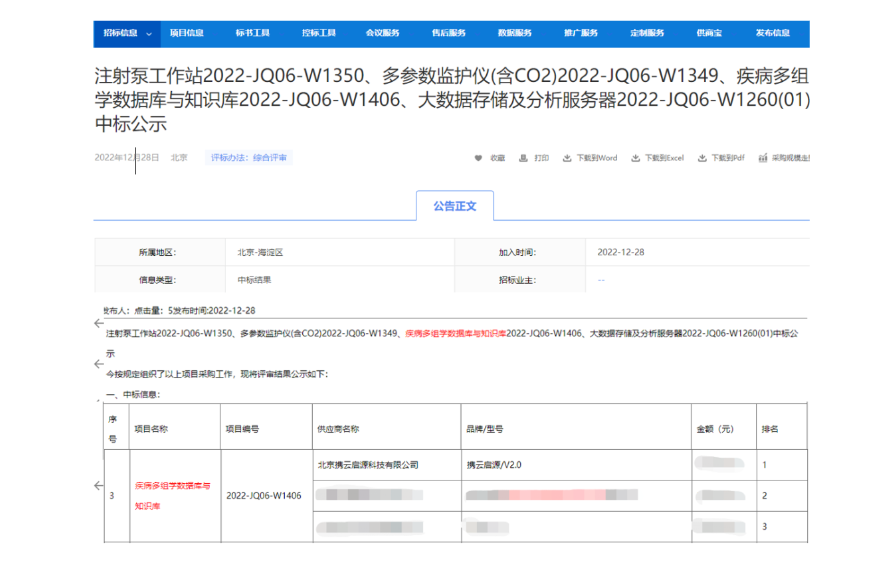Click supplier 北京携云启源科技有限公司 cell
Screen dimensions: 881x580
coord(367,465)
